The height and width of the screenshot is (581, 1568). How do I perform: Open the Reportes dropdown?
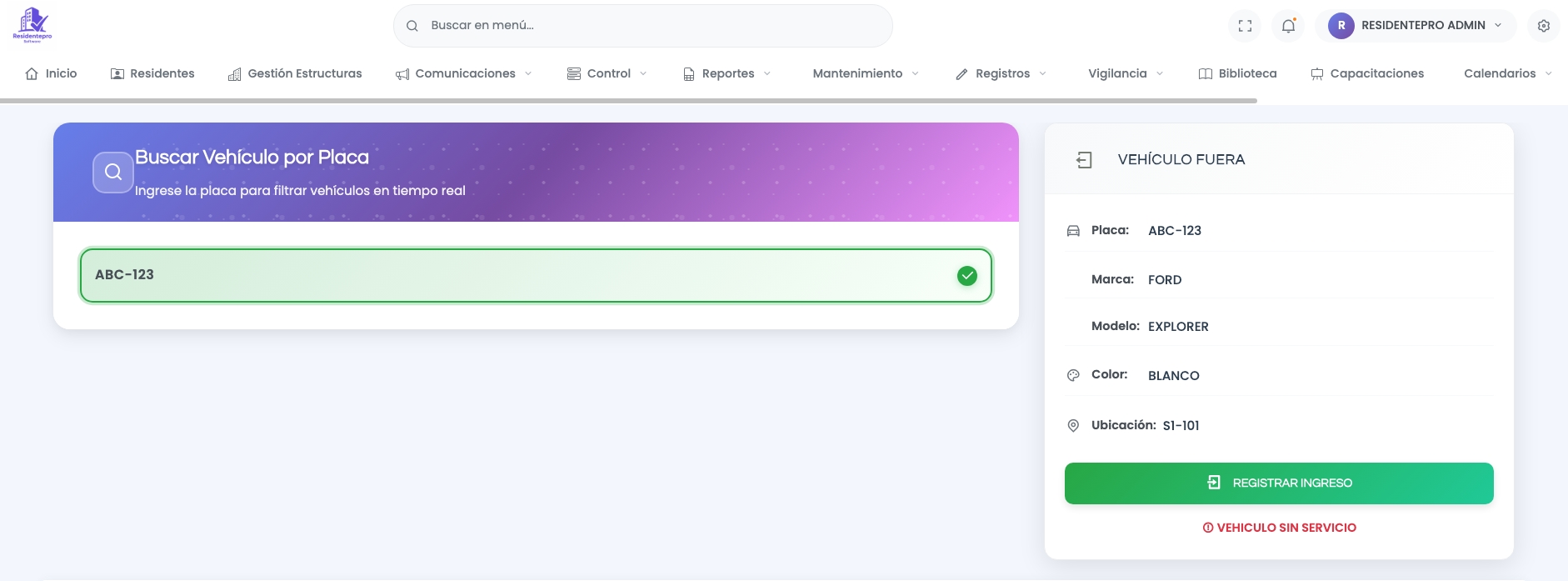(x=727, y=73)
